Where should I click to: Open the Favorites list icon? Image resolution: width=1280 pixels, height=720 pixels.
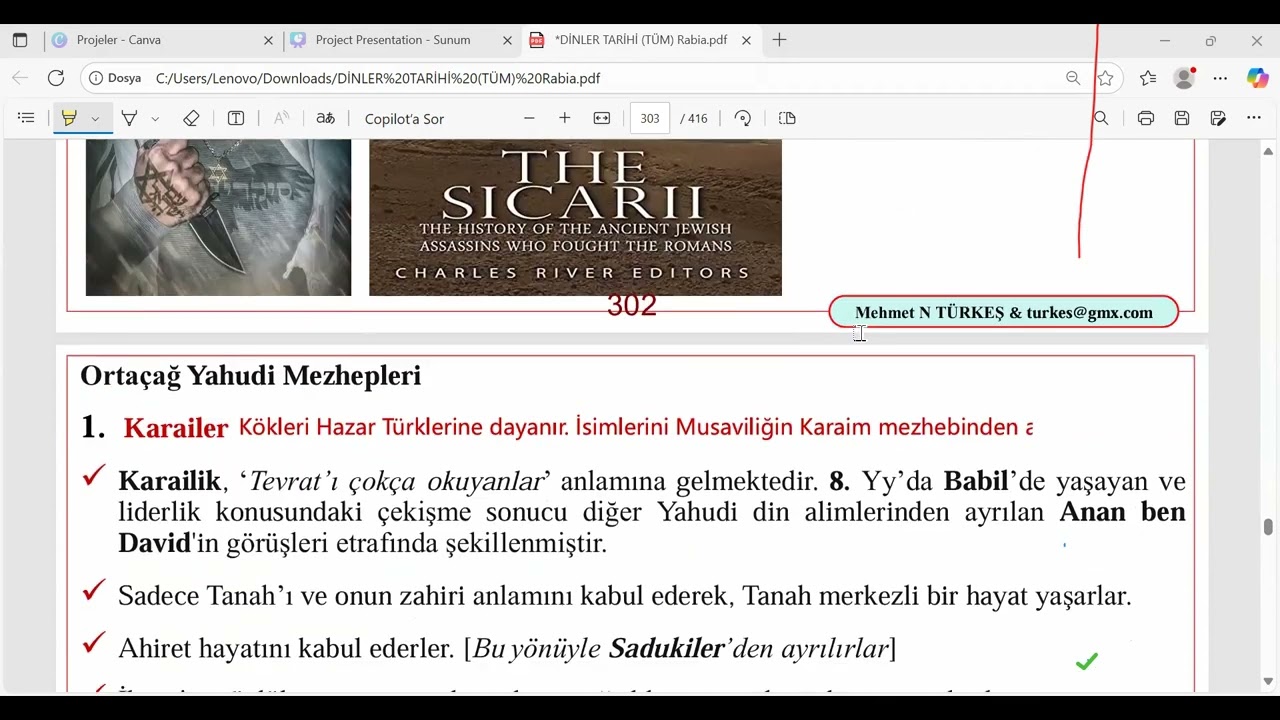point(1148,78)
